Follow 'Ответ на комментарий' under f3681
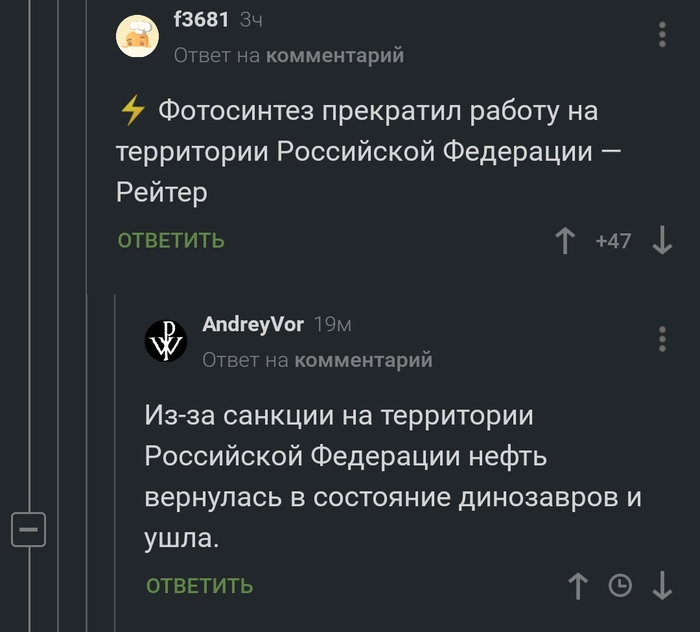The image size is (700, 632). tap(289, 56)
